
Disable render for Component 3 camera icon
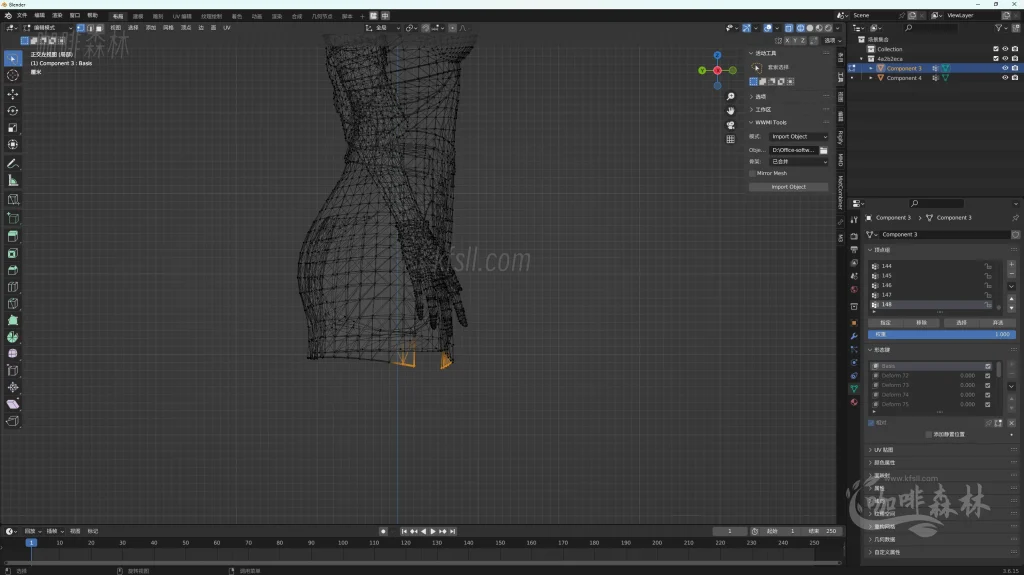click(1014, 68)
